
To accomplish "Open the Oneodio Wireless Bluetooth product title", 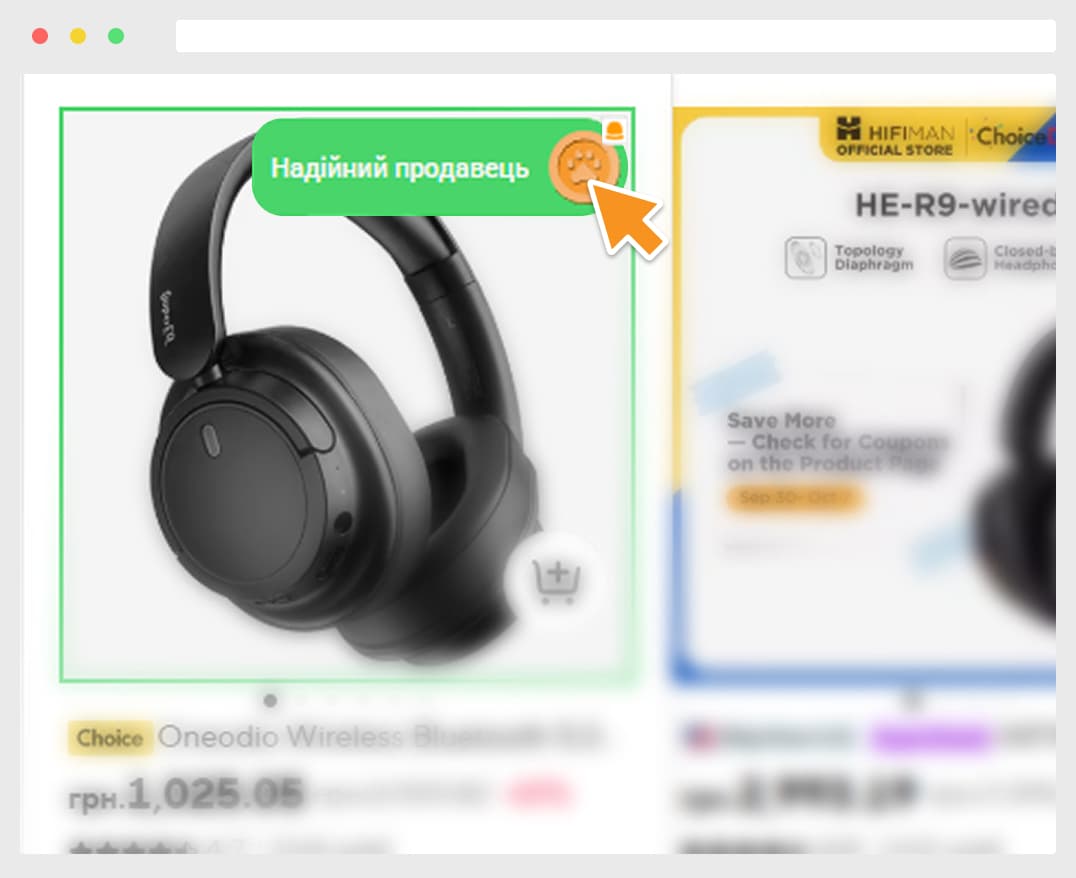I will (379, 737).
